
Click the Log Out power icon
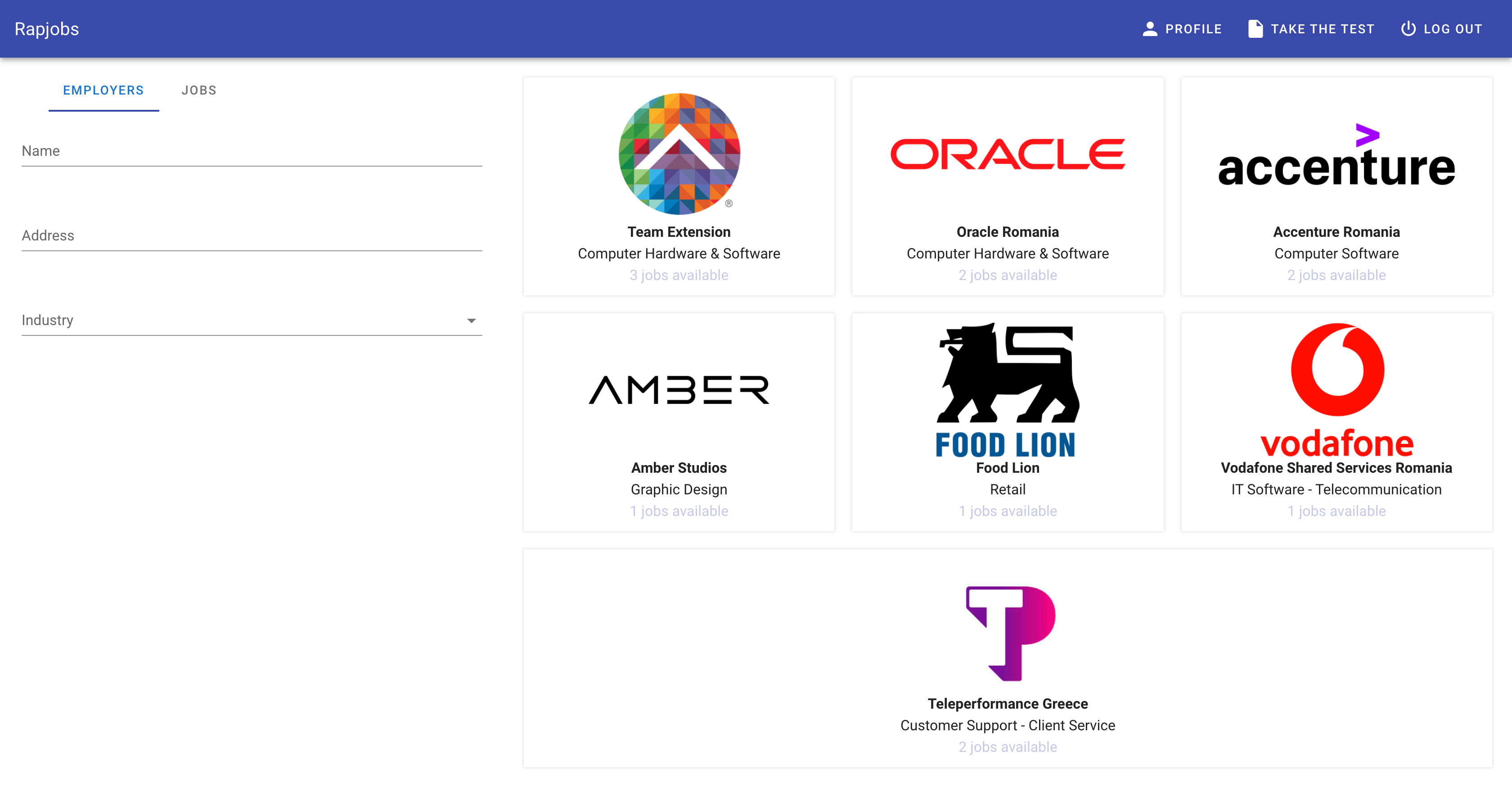coord(1408,29)
